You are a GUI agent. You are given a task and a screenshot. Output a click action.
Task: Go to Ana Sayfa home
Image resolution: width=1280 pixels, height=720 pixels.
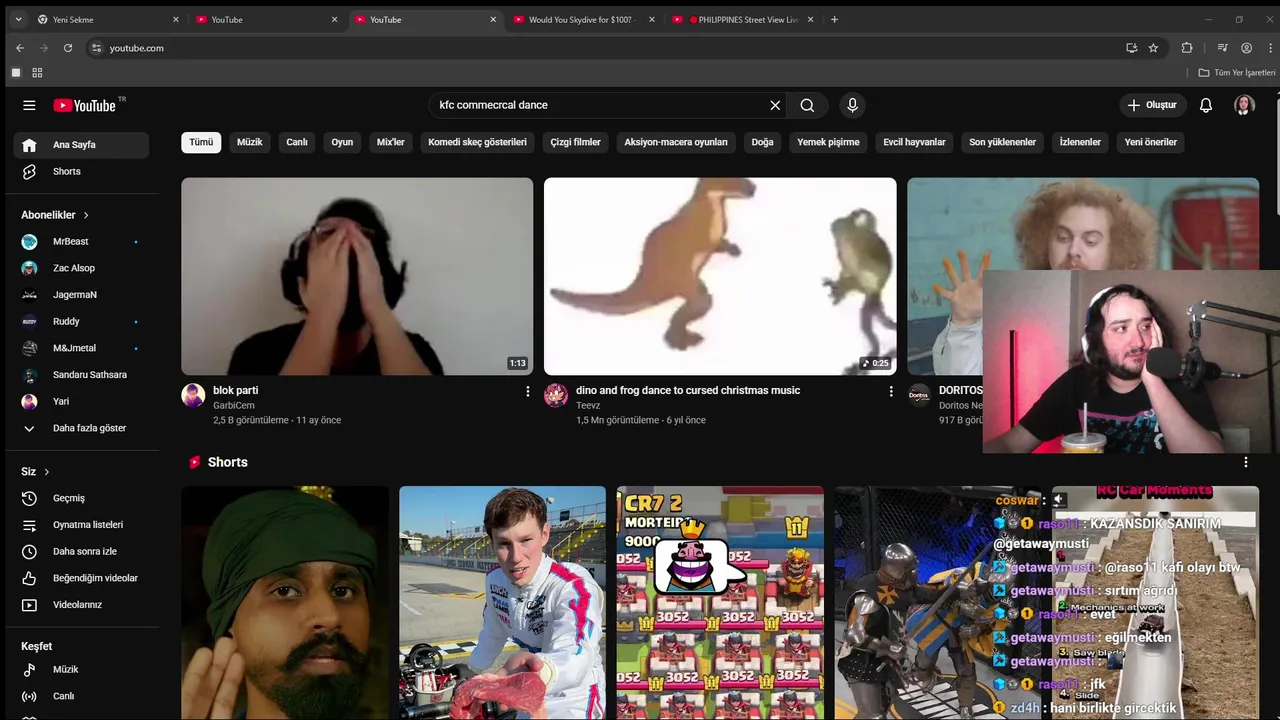tap(81, 145)
